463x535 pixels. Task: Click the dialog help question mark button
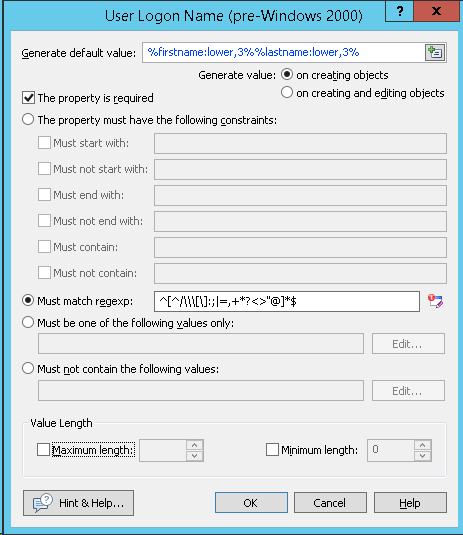[400, 11]
